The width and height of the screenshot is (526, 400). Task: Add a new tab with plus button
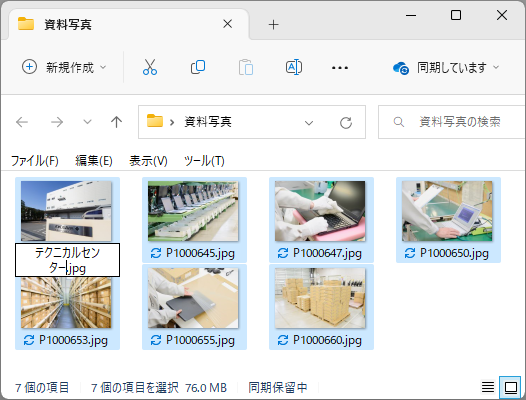pos(273,24)
